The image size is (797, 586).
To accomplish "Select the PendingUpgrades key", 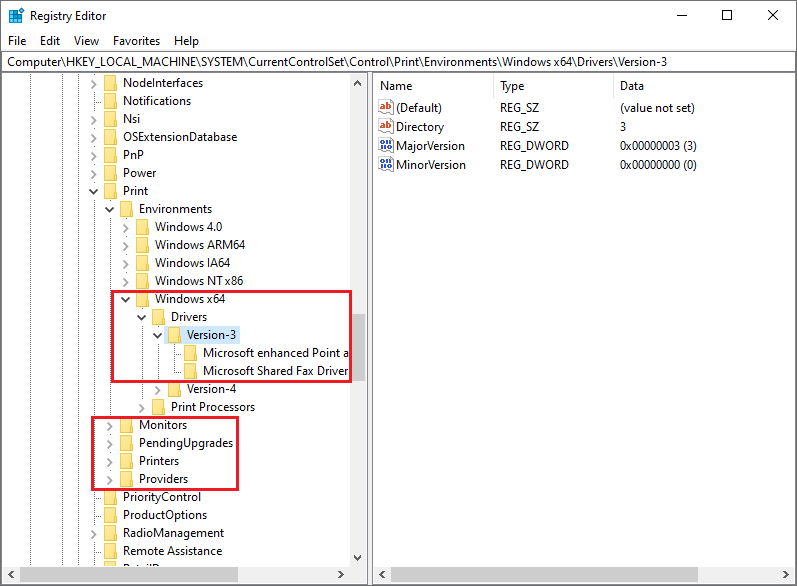I will click(x=185, y=443).
